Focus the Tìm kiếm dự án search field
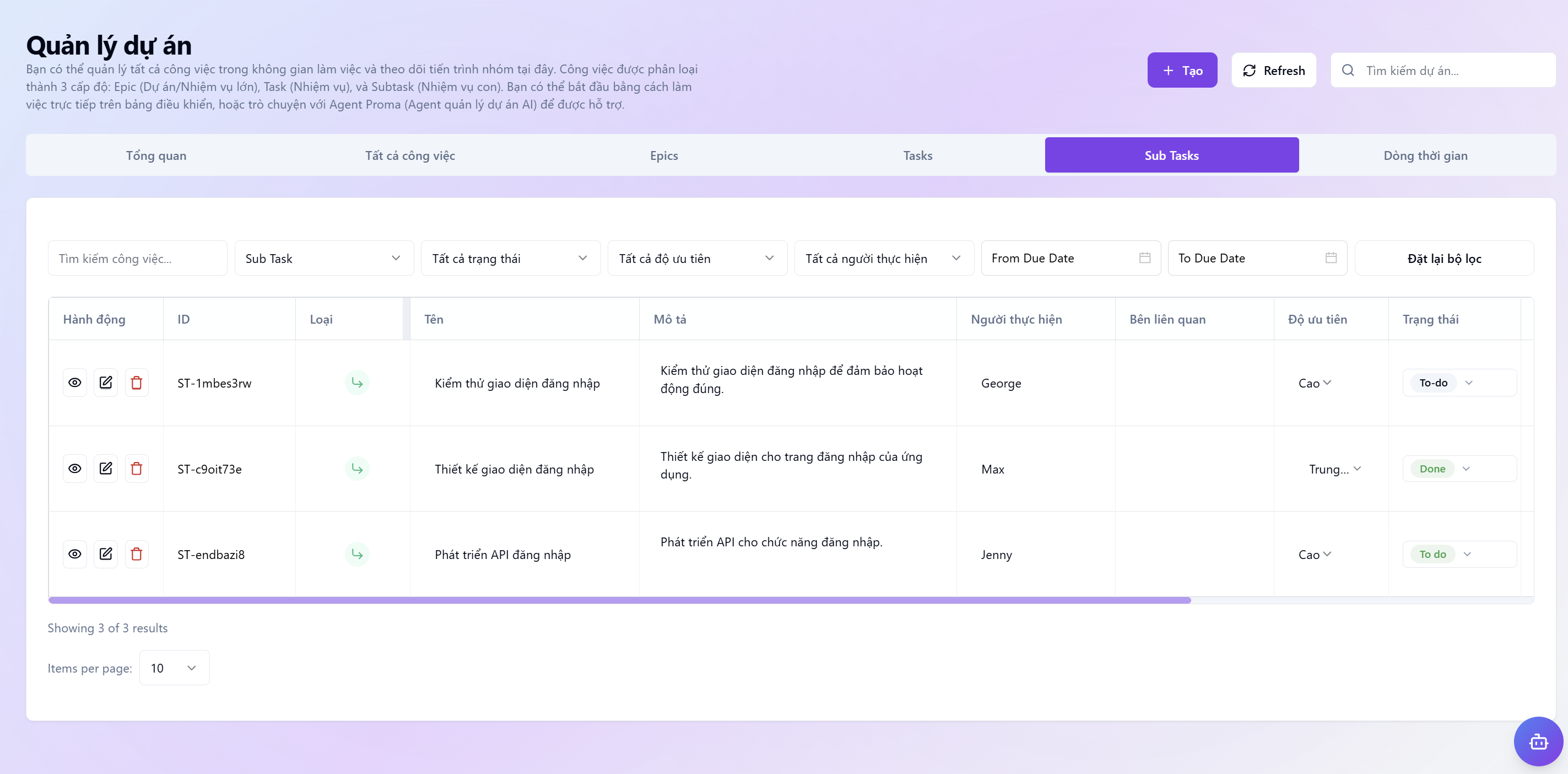 click(x=1442, y=70)
